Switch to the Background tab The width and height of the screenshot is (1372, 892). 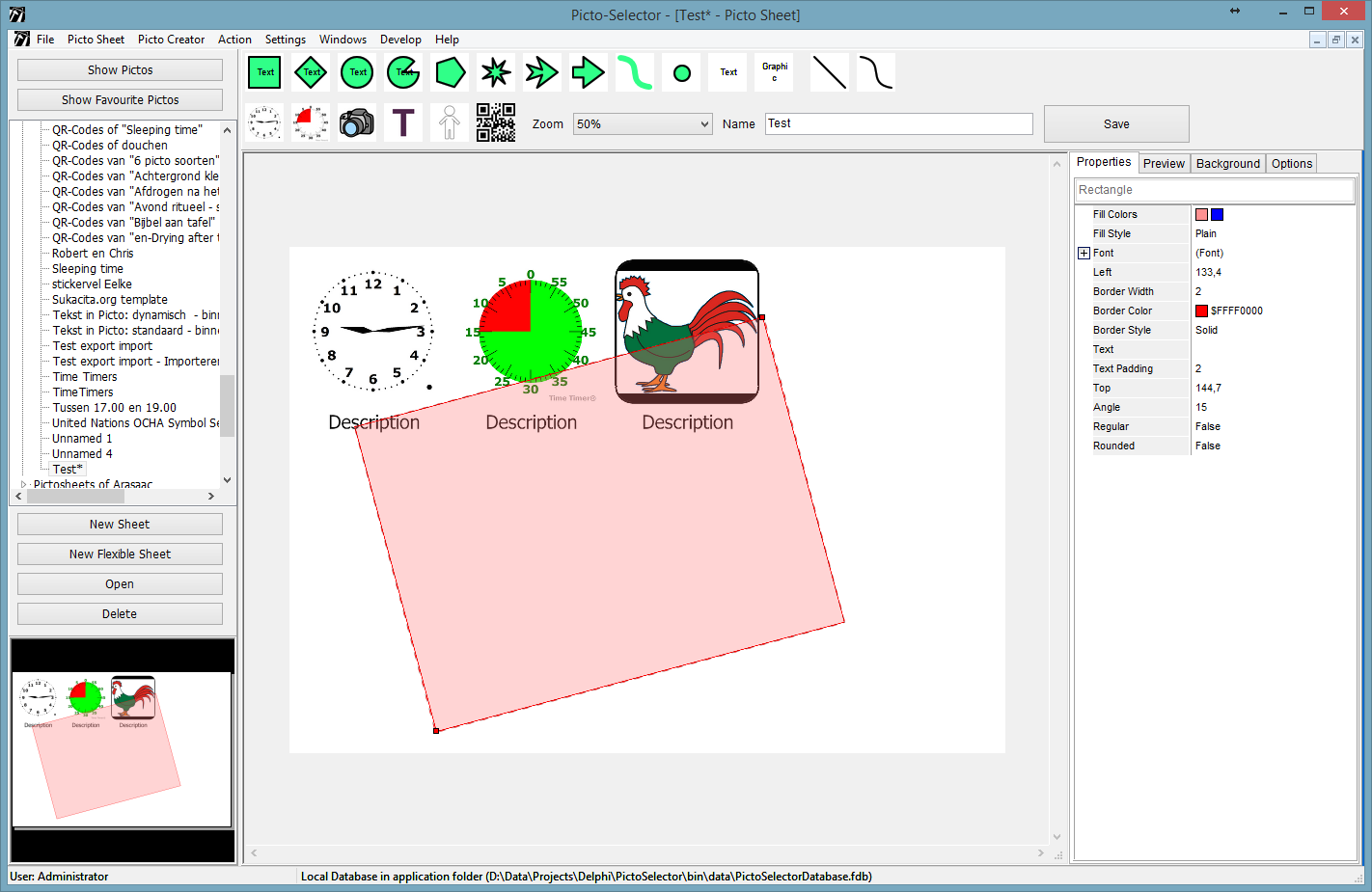pos(1227,164)
